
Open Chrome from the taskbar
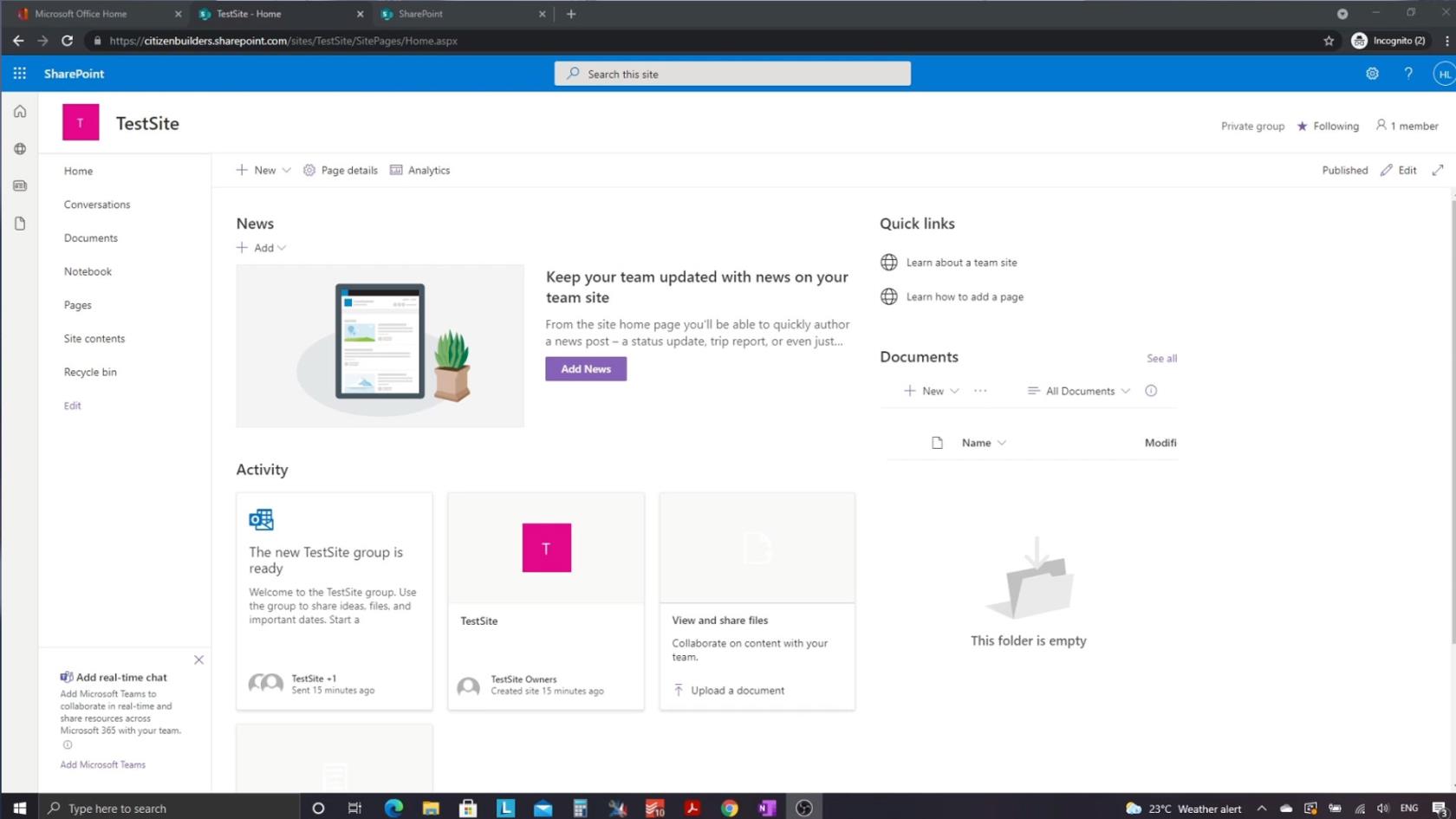(730, 808)
